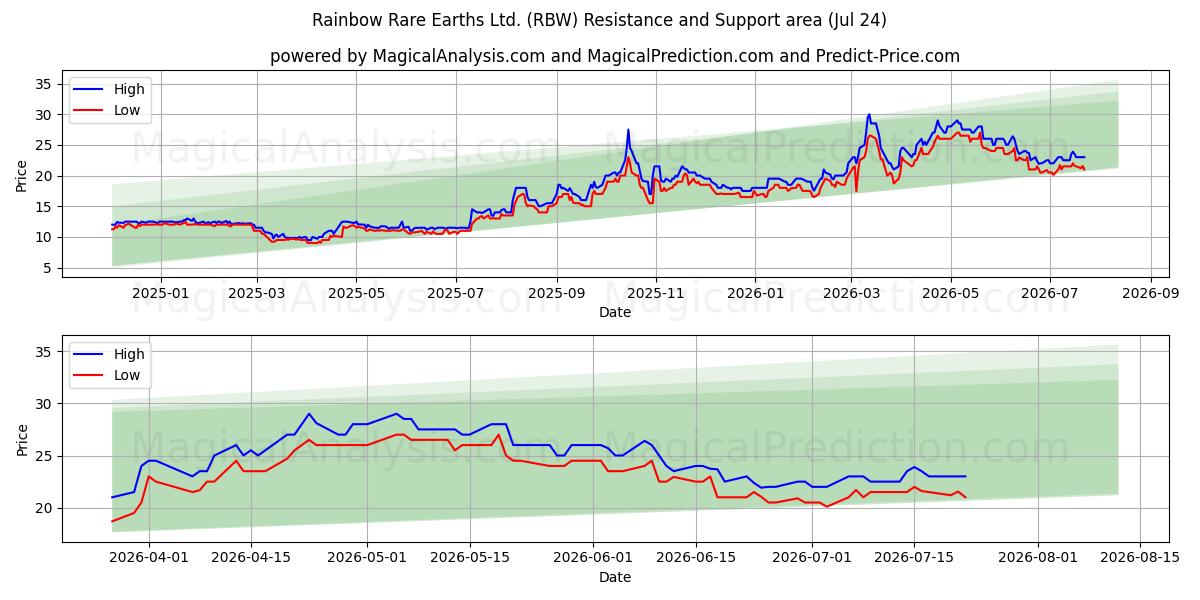Click the 'High' legend entry in bottom chart
The height and width of the screenshot is (600, 1200).
click(129, 354)
